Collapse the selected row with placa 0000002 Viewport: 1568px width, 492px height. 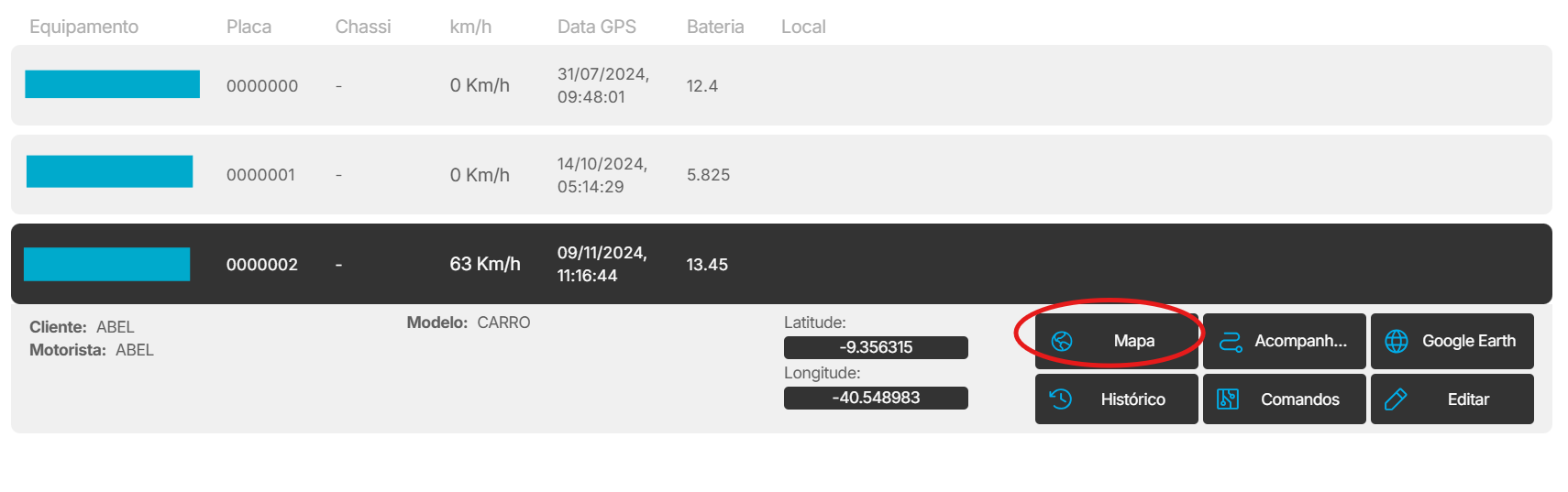[x=261, y=265]
